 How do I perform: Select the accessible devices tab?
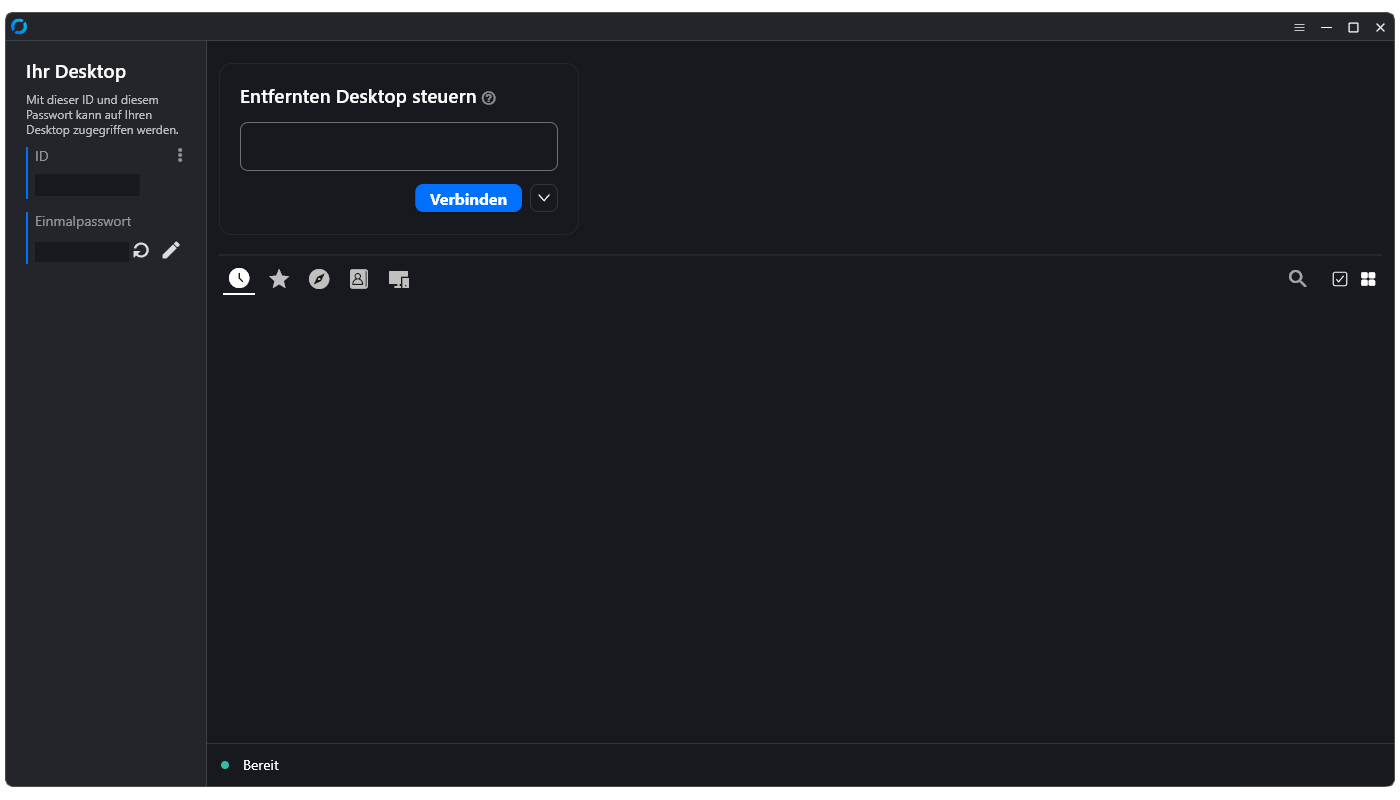pyautogui.click(x=399, y=279)
